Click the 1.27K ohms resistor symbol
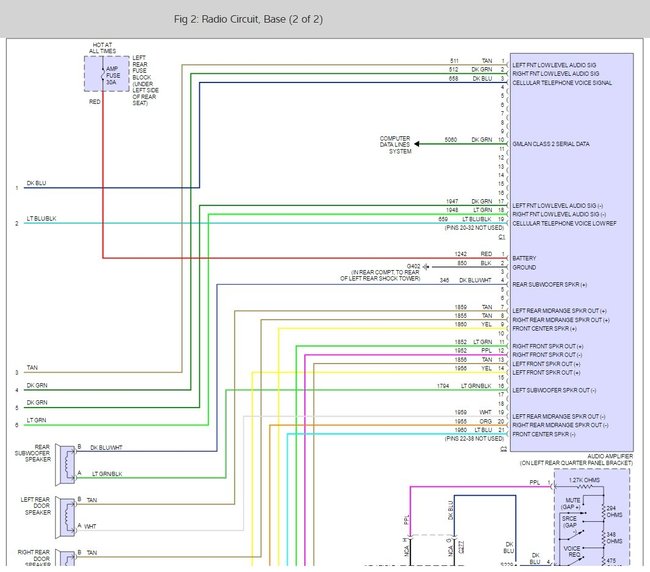 (584, 487)
